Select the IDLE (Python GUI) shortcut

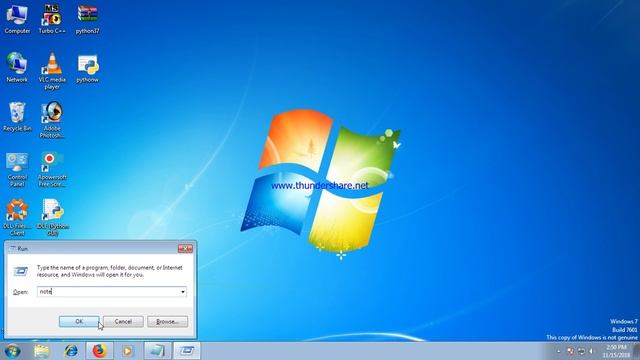pos(52,218)
